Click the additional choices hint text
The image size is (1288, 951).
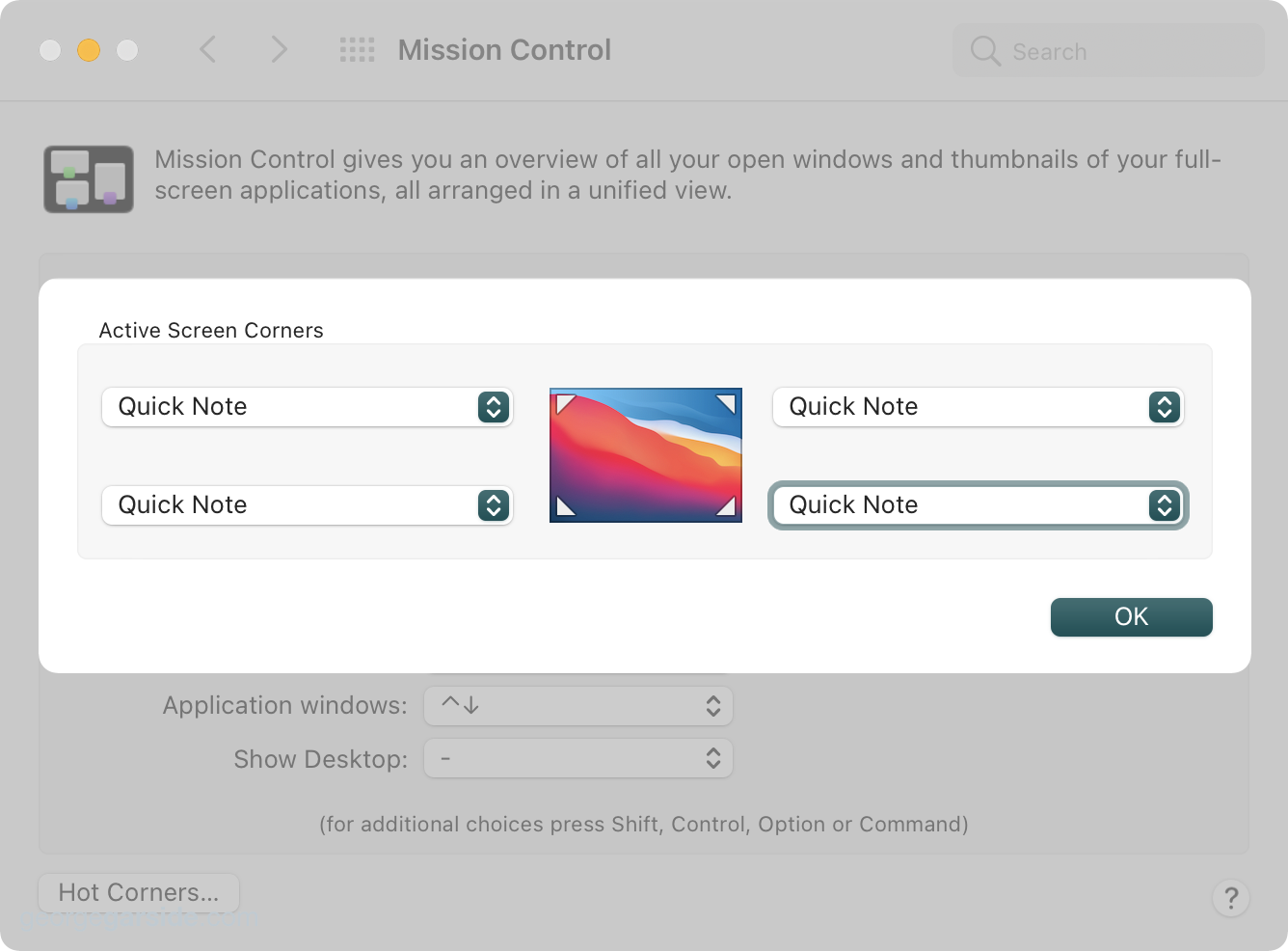(x=644, y=824)
